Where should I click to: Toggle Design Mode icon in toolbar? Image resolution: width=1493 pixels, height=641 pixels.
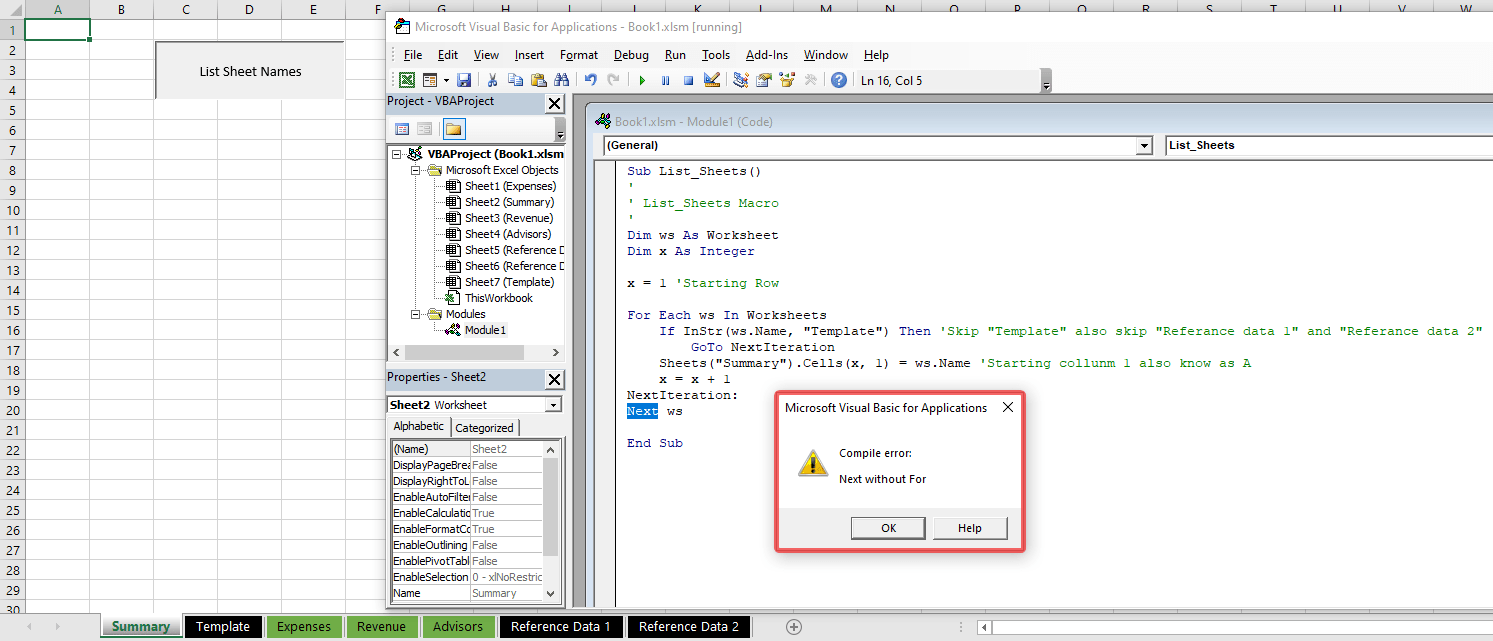711,80
